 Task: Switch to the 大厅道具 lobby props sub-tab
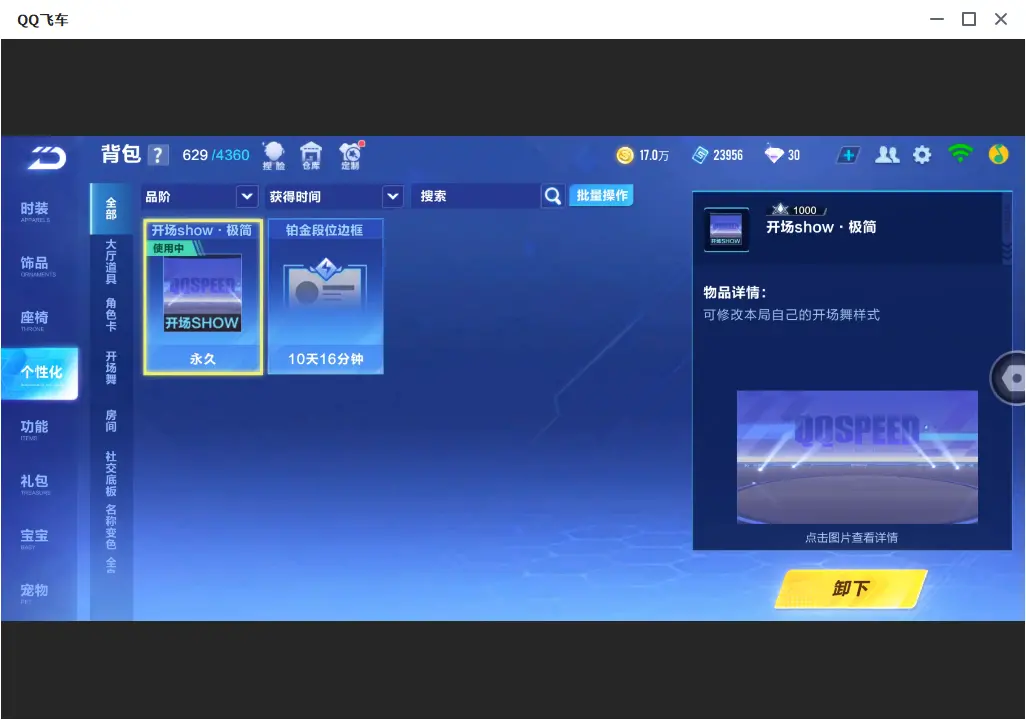click(x=111, y=261)
